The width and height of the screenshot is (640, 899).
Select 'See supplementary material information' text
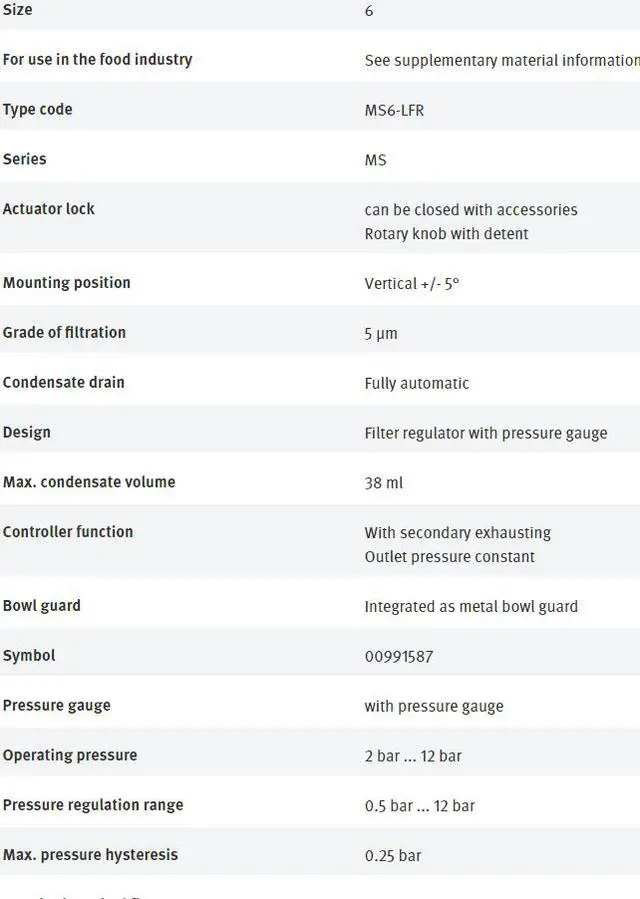pyautogui.click(x=502, y=60)
